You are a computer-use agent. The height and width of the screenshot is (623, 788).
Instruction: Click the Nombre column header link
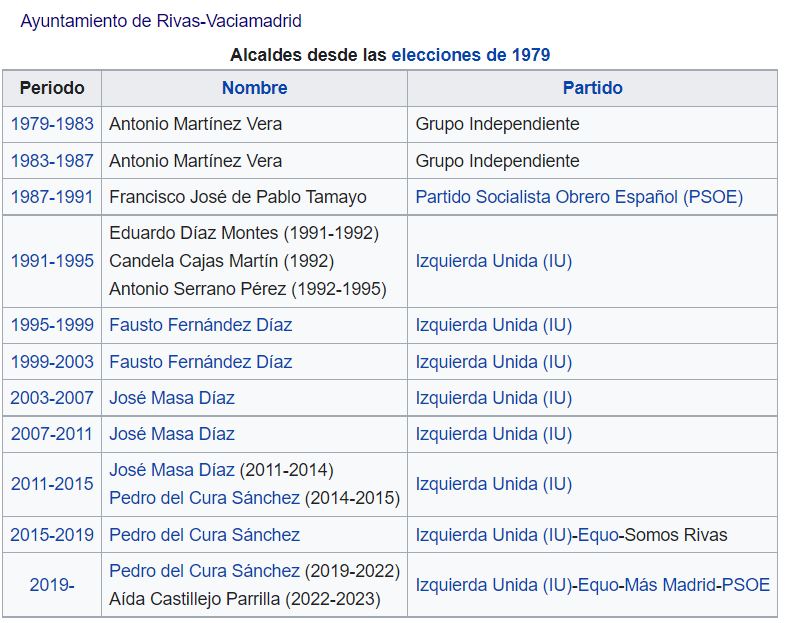[255, 88]
